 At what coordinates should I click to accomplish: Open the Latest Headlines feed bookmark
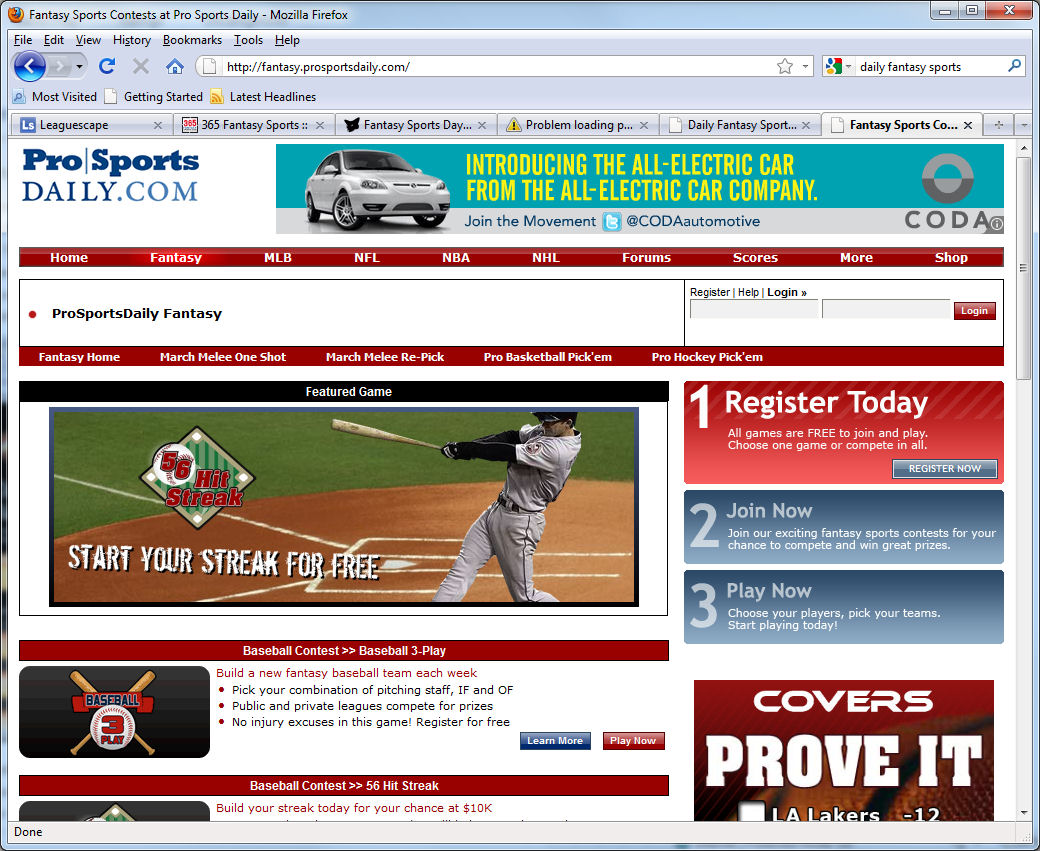pyautogui.click(x=263, y=97)
